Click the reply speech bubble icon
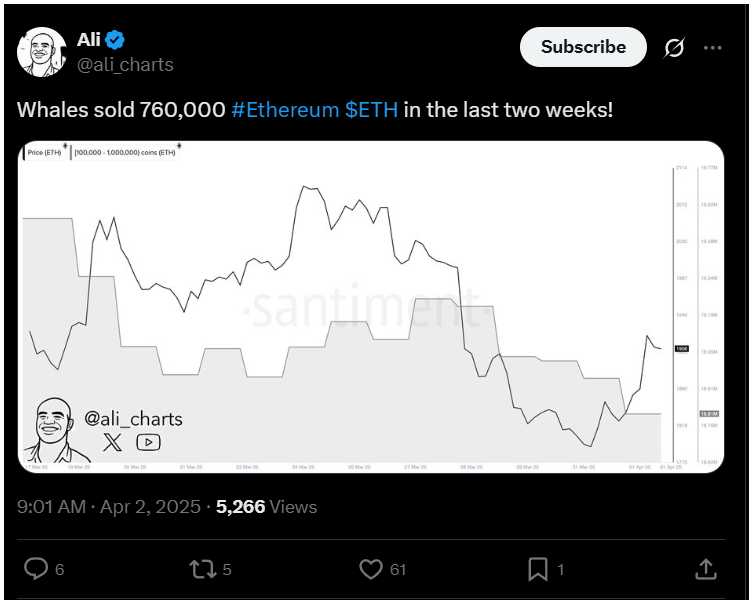Screen dimensions: 753x604 (36, 568)
